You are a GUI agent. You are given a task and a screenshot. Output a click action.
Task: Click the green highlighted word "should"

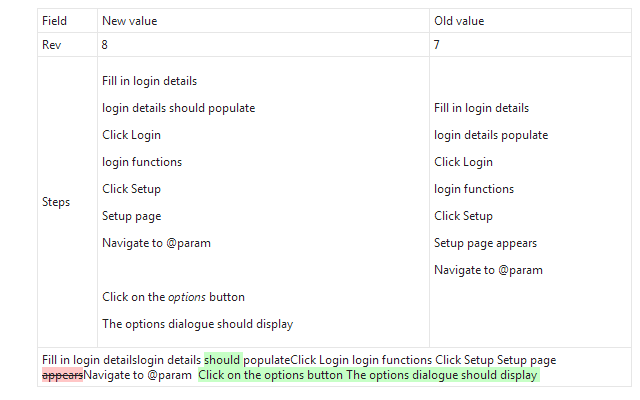223,360
